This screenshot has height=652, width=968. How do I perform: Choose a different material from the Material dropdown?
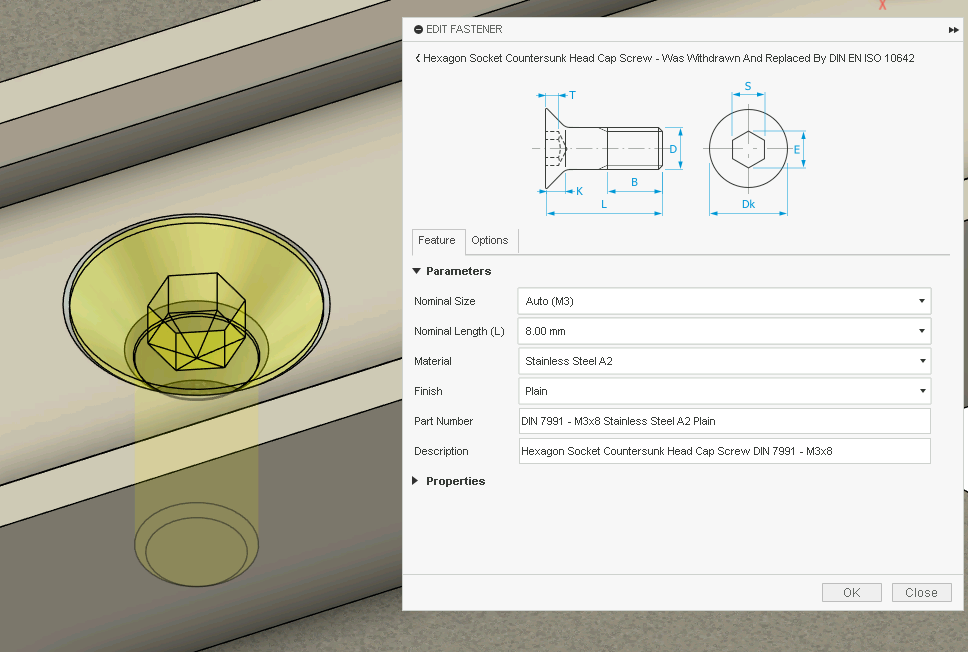pos(725,361)
